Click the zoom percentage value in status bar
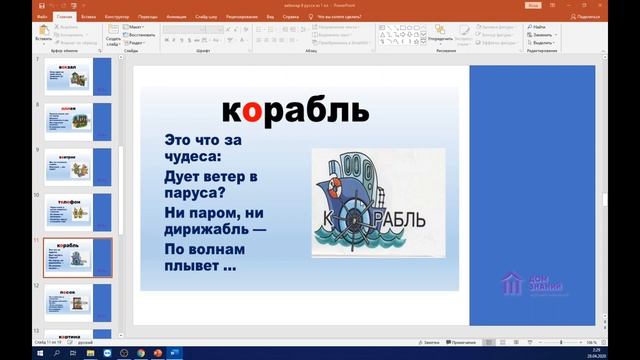Image resolution: width=640 pixels, height=360 pixels. pyautogui.click(x=591, y=342)
